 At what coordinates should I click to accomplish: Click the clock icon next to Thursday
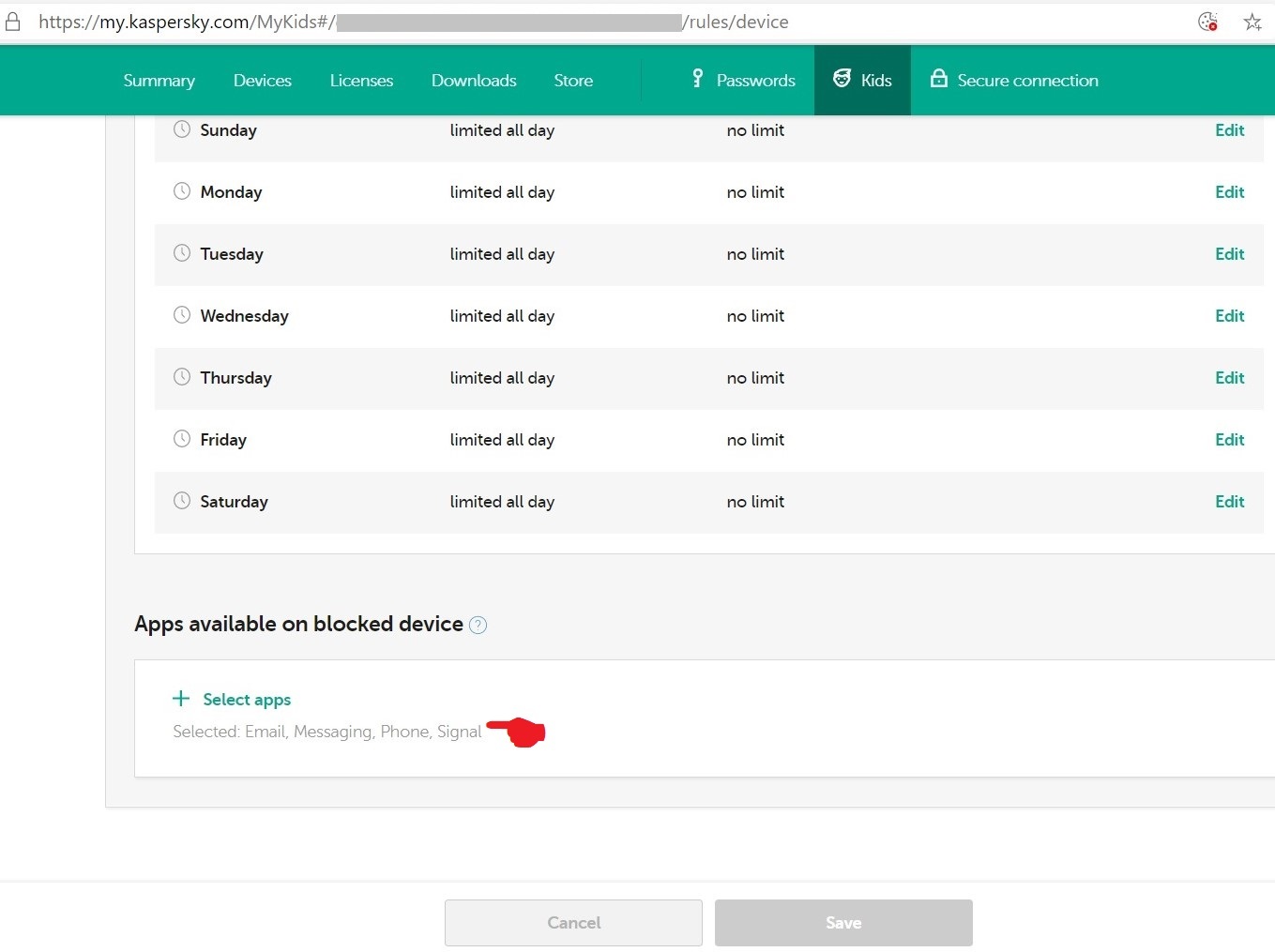point(182,377)
